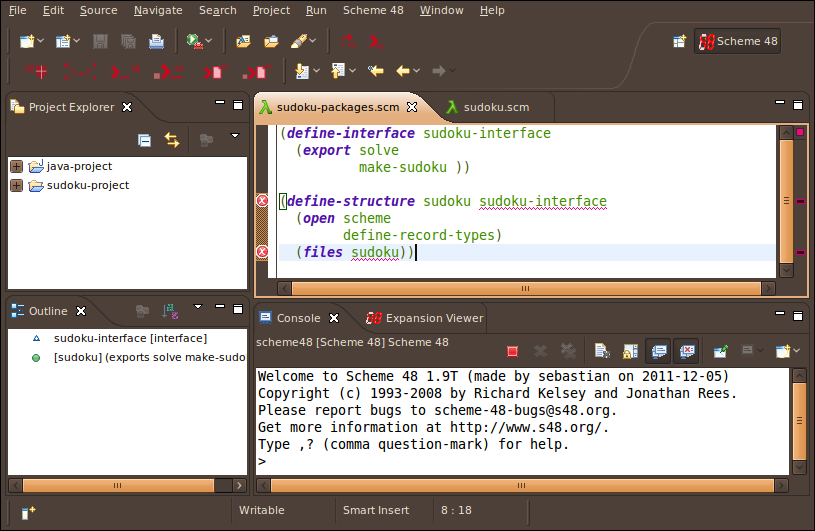Switch to the Expansion Viewer tab

(x=425, y=318)
